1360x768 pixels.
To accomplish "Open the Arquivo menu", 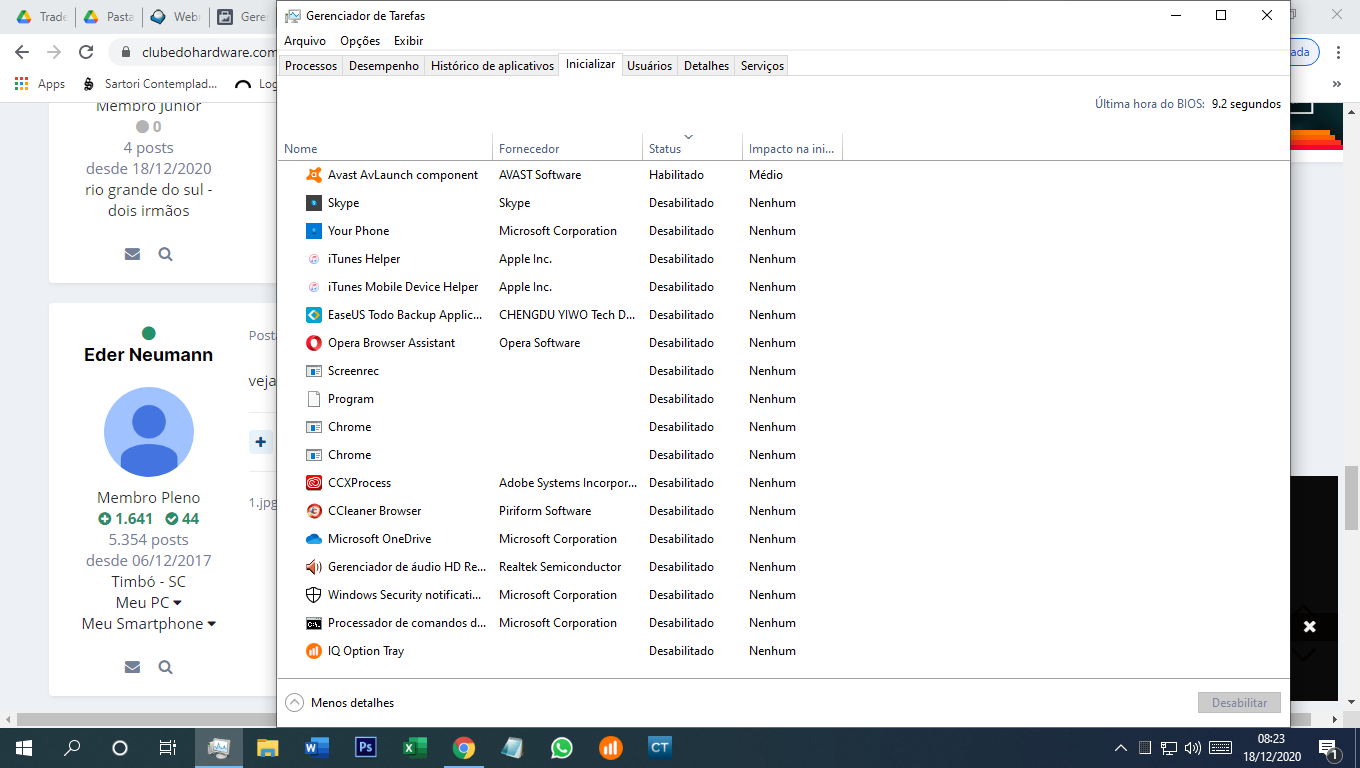I will coord(305,41).
